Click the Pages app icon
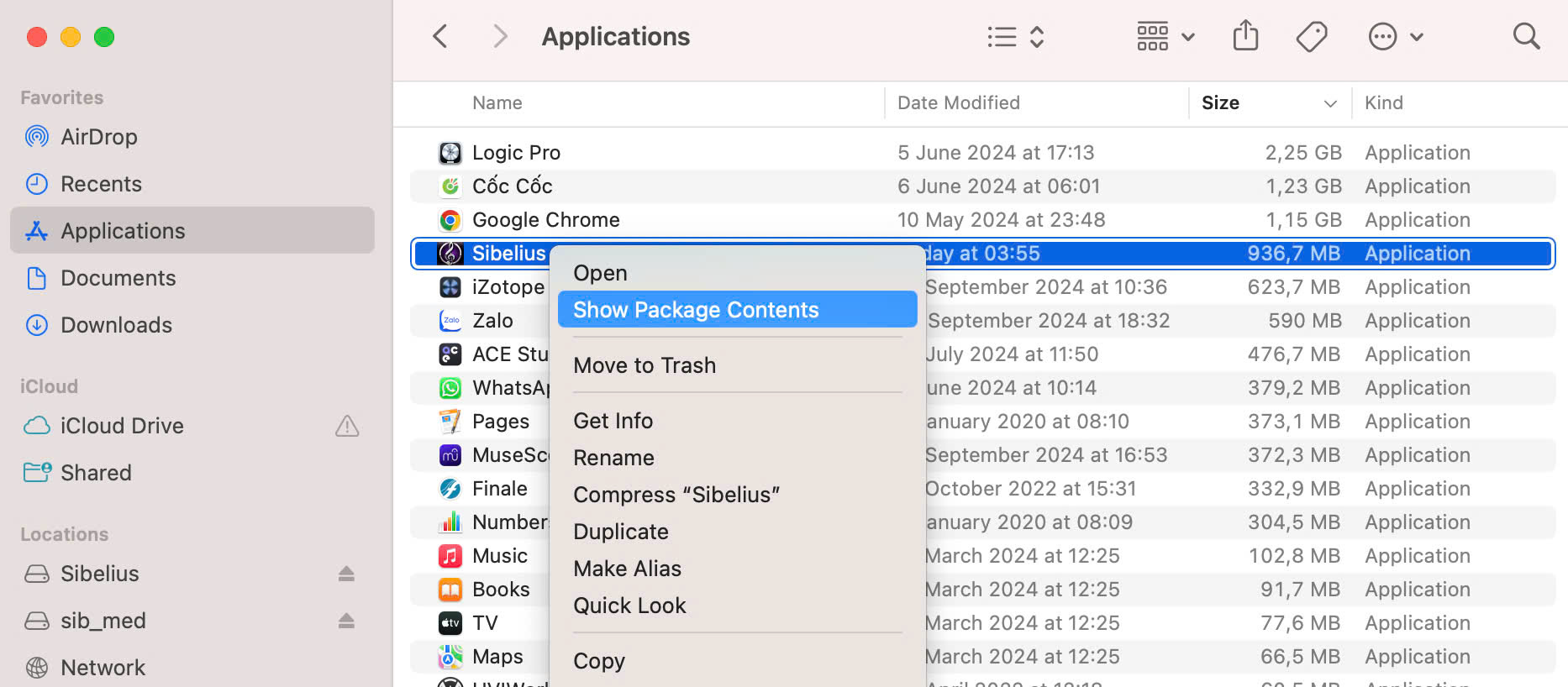Screen dimensions: 1568x687 [x=450, y=422]
